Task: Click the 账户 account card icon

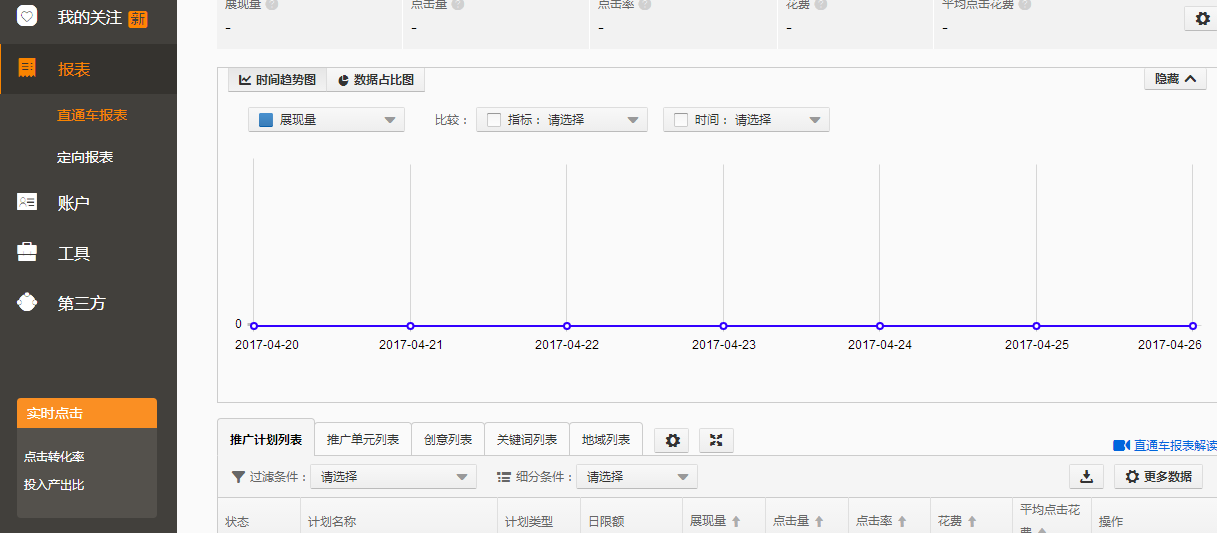Action: (28, 202)
